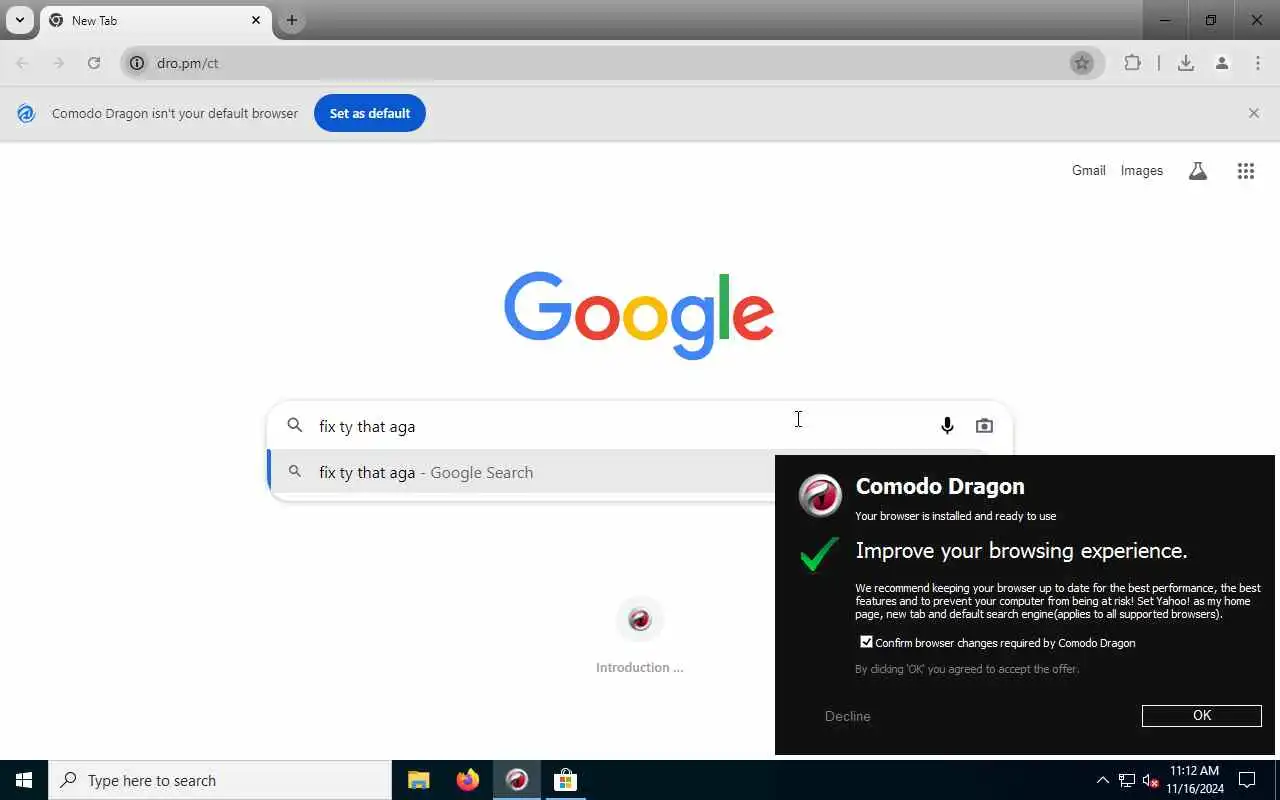Open the tab search dropdown arrow
The width and height of the screenshot is (1280, 800).
point(19,20)
